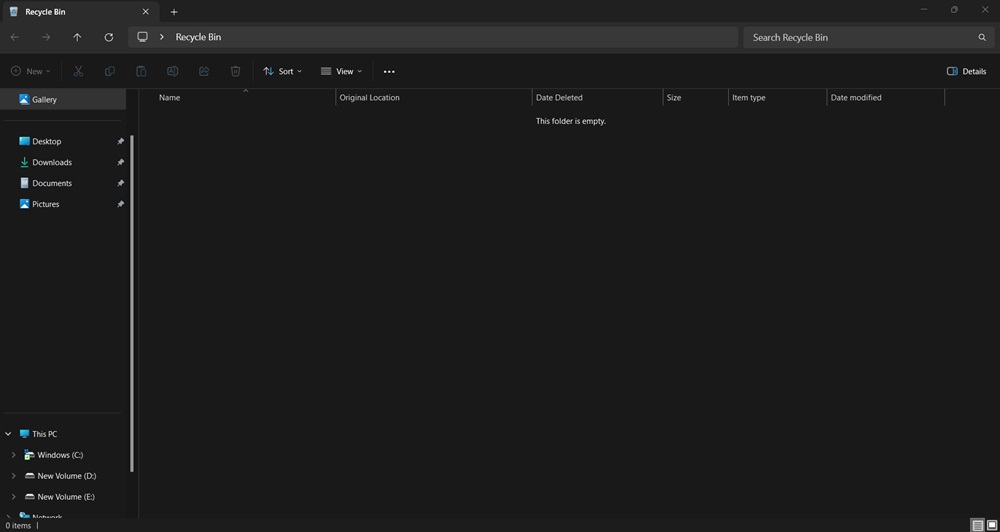This screenshot has width=1000, height=532.
Task: Add a new tab with plus button
Action: coord(174,12)
